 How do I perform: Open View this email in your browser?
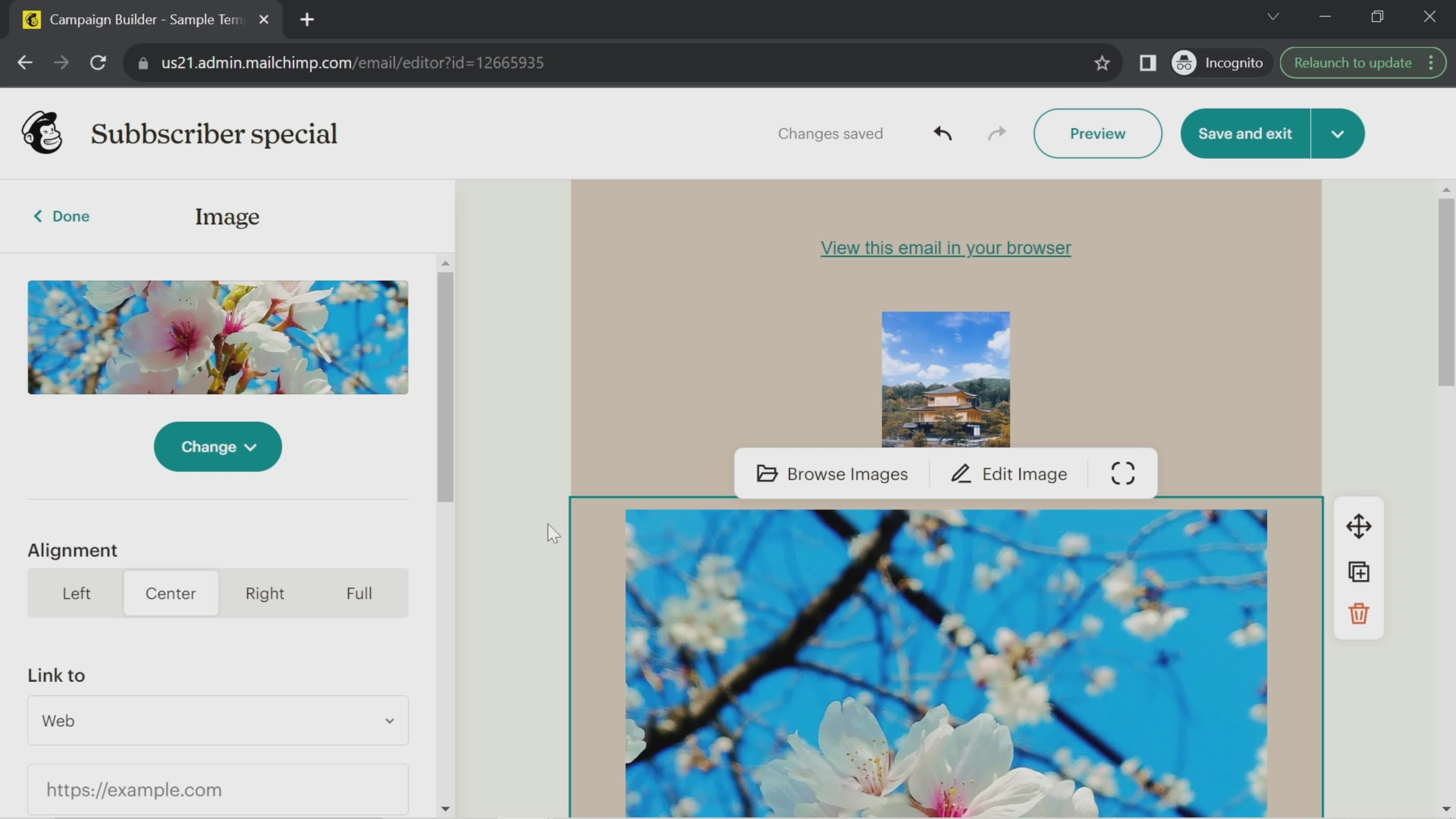[946, 247]
